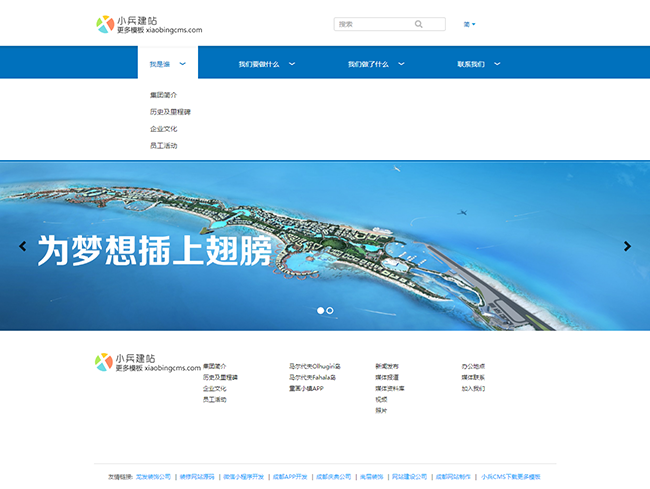
Task: Open footer link 马尔代夫Fahala岛
Action: (x=313, y=378)
